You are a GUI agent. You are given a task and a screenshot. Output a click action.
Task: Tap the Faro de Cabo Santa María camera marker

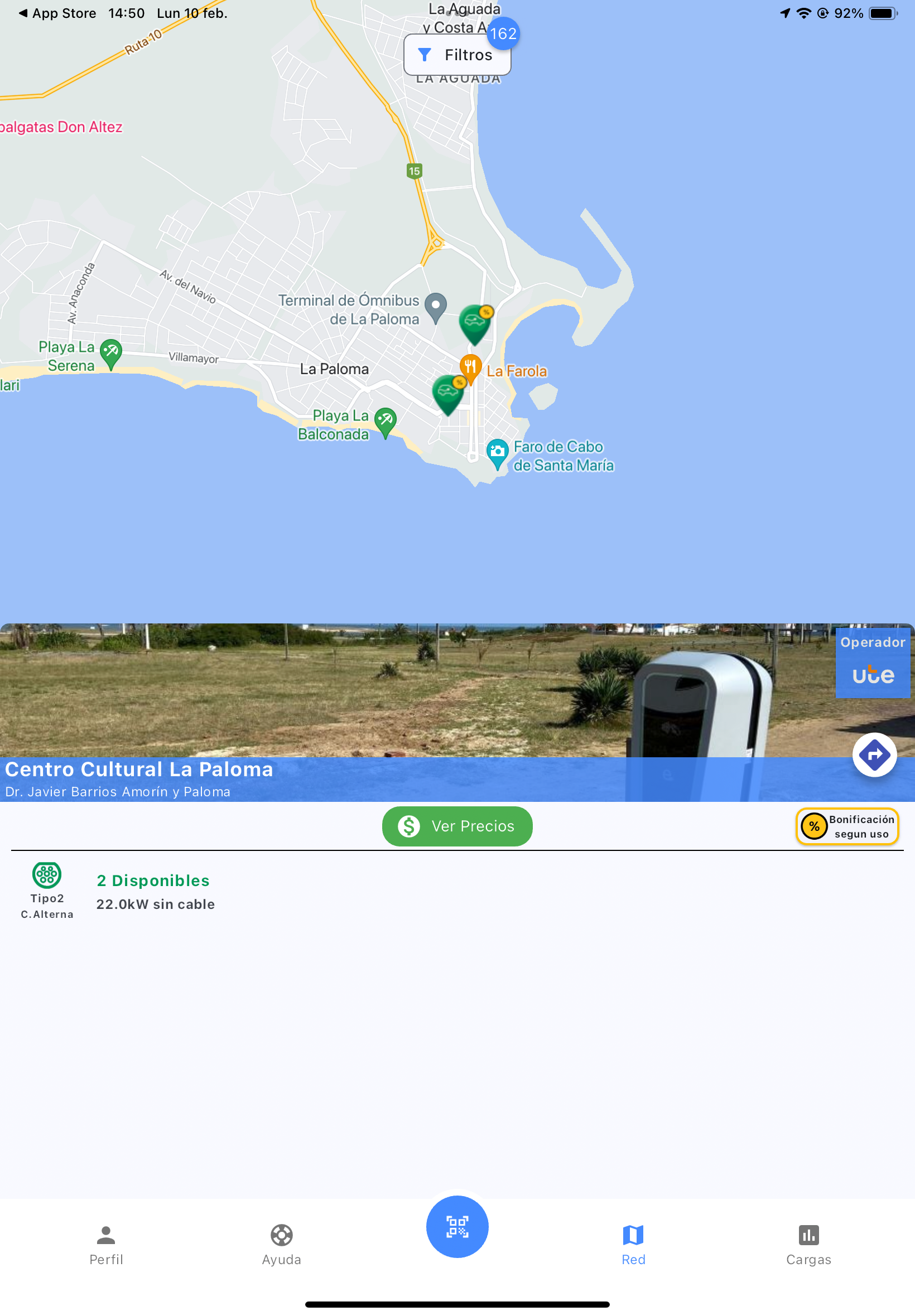[x=497, y=453]
